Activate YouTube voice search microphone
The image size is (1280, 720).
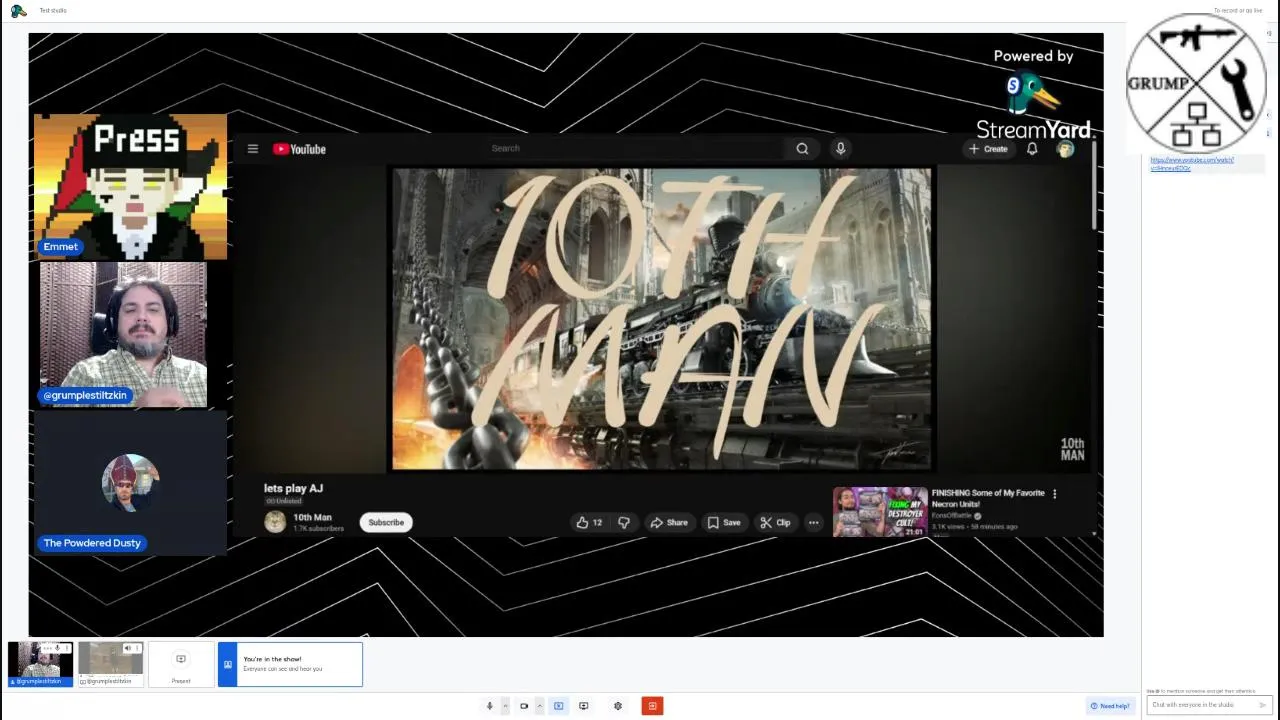pos(840,148)
